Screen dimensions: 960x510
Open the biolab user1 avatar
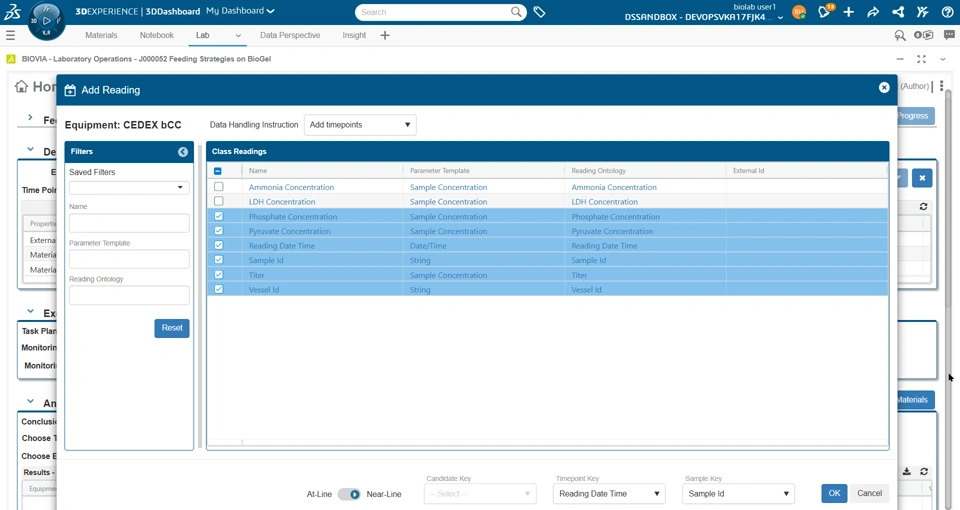798,12
